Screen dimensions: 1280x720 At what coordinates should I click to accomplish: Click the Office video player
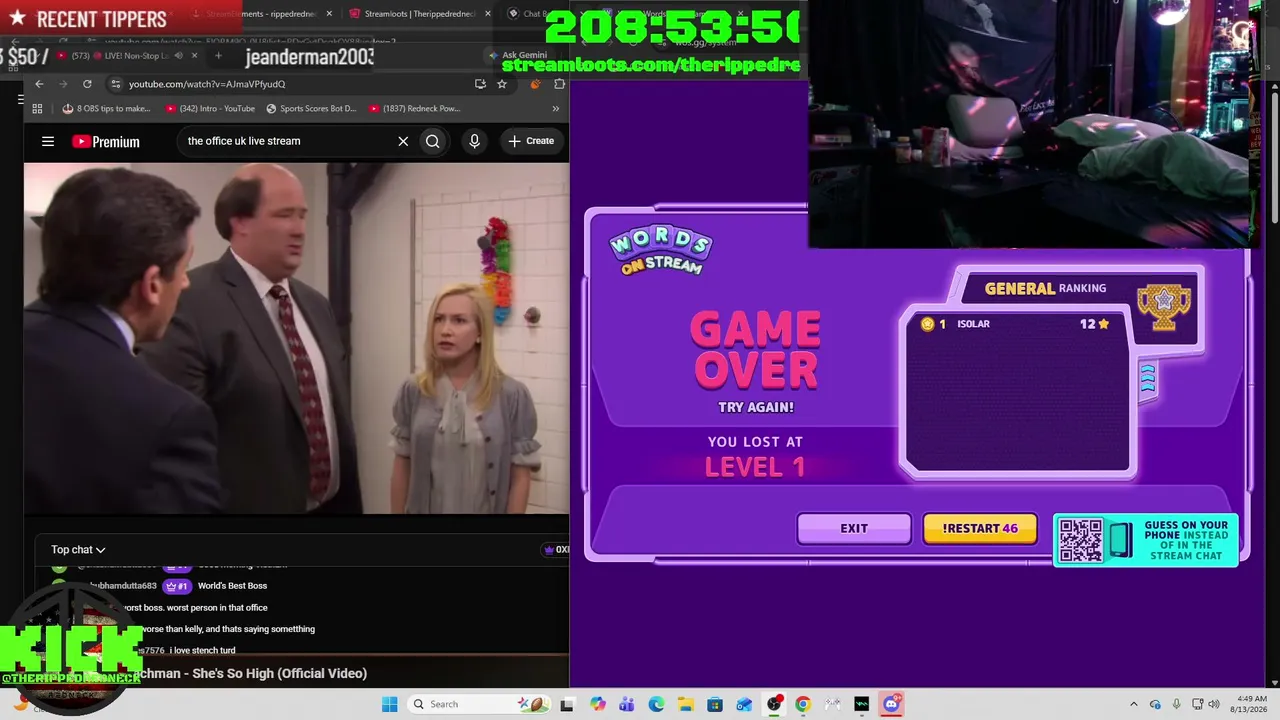click(x=296, y=338)
